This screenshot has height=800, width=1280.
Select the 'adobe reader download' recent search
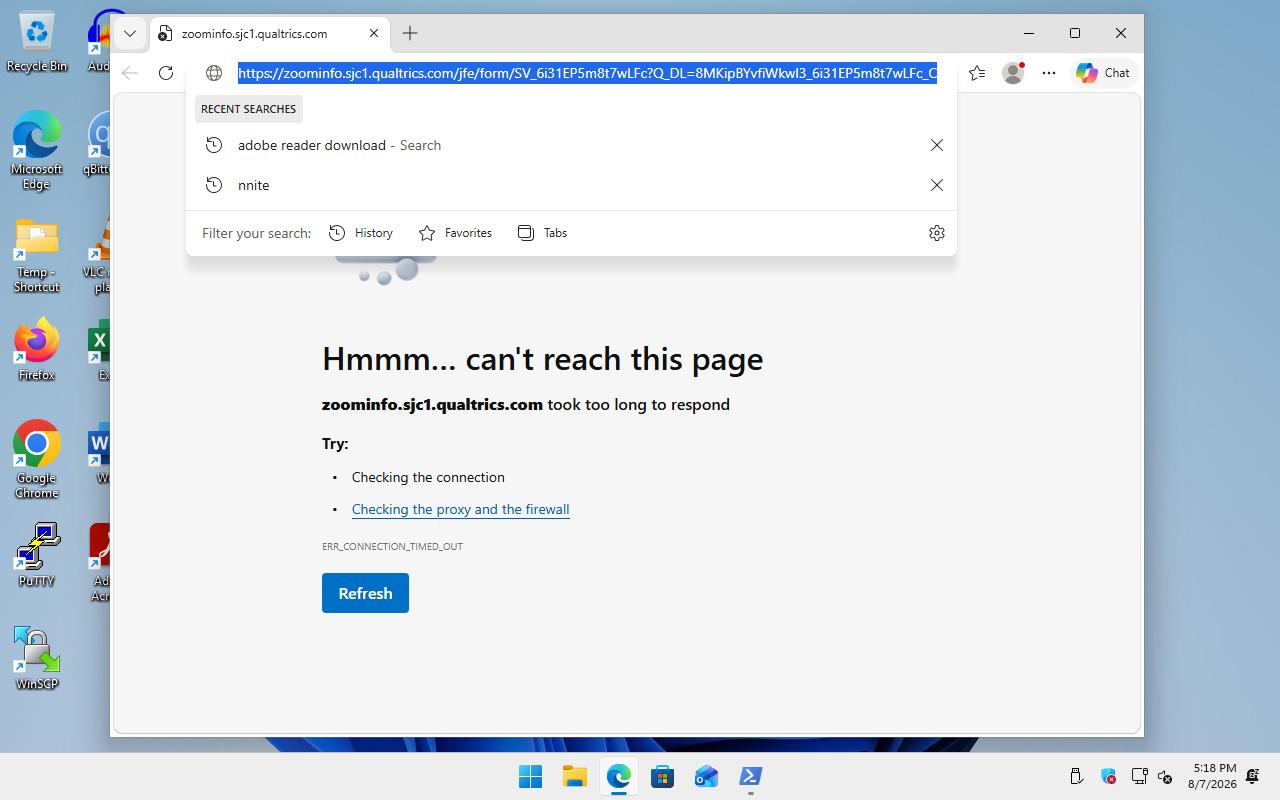[571, 145]
